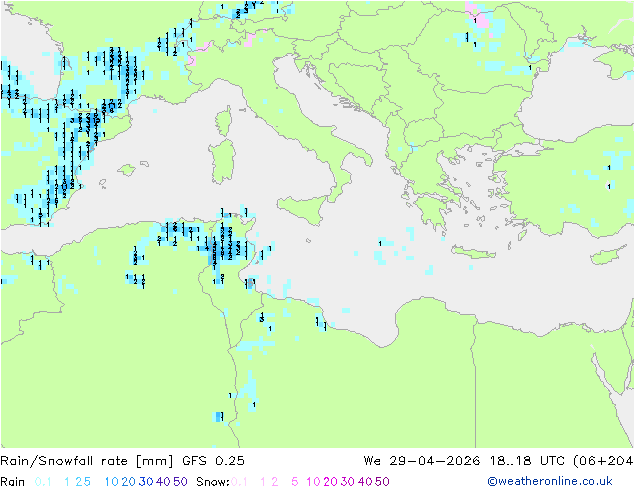Click rain legend value 10

[112, 482]
